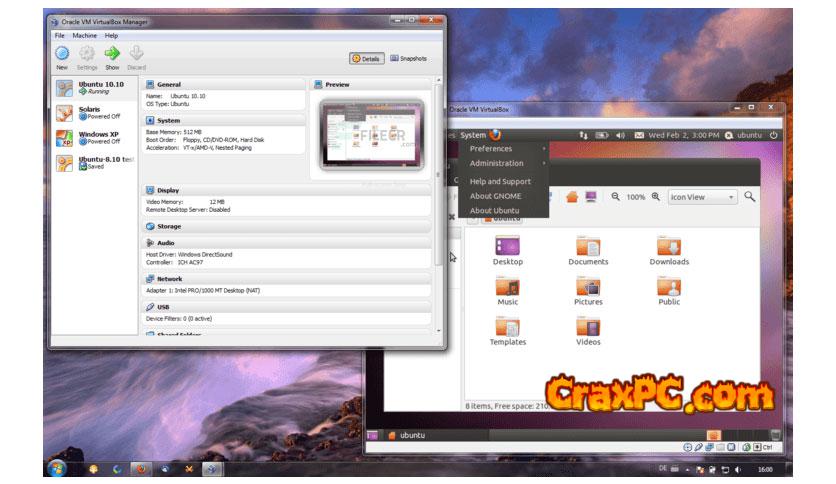The image size is (836, 484).
Task: Click the search magnifier icon in Nautilus
Action: [750, 197]
